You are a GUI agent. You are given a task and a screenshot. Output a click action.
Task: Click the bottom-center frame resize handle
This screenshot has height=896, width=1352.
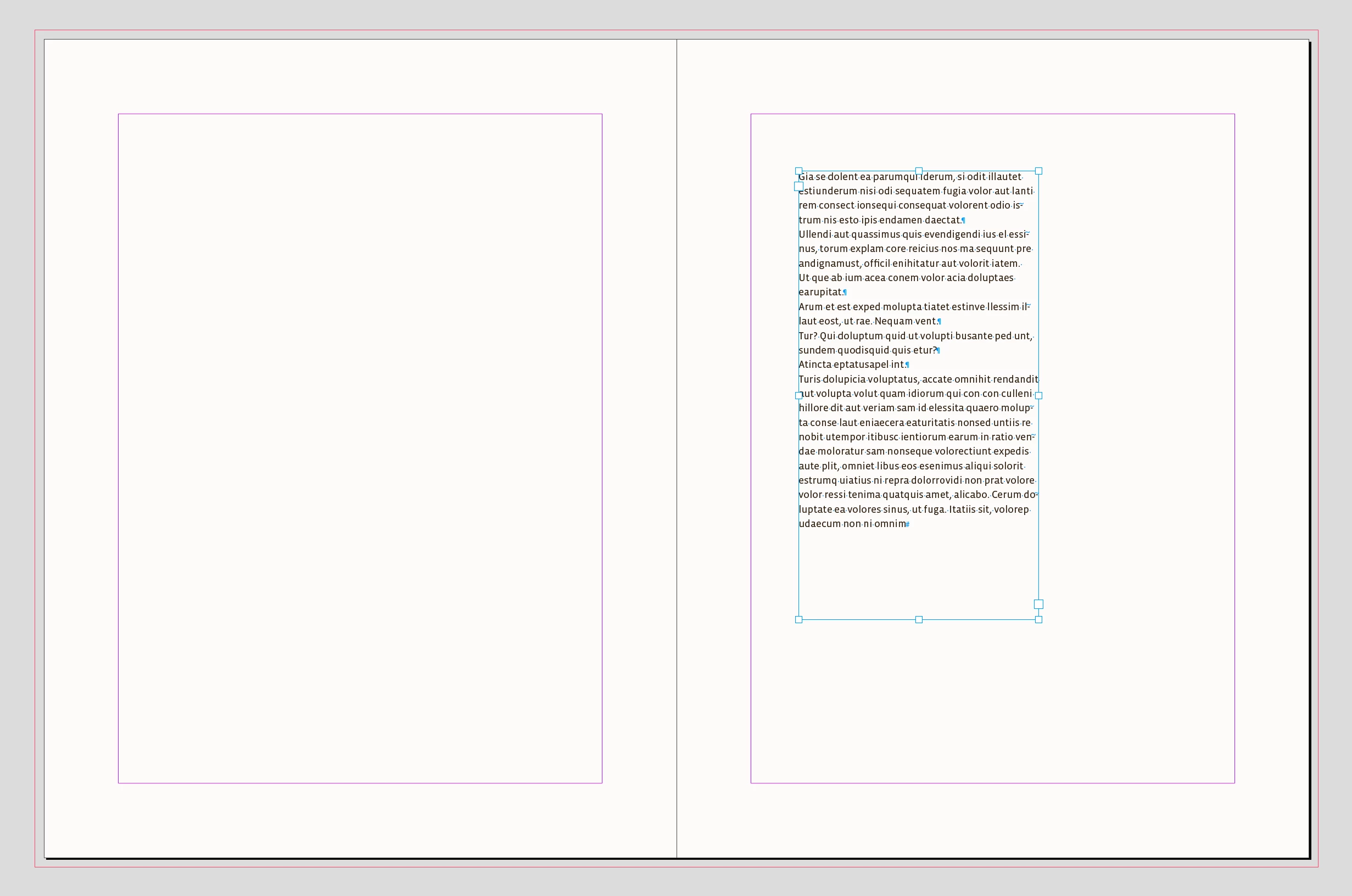(x=919, y=620)
